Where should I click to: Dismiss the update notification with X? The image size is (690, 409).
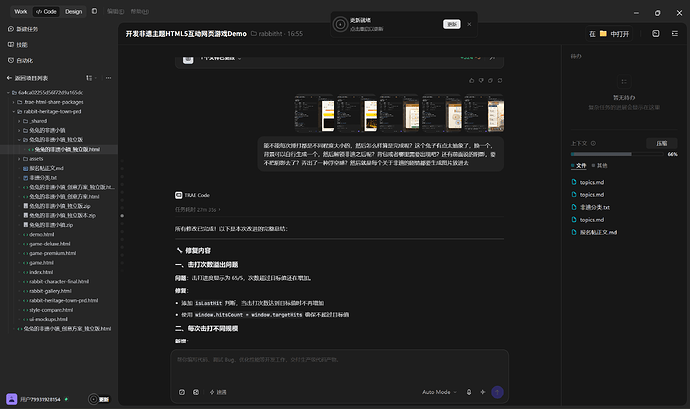click(469, 24)
